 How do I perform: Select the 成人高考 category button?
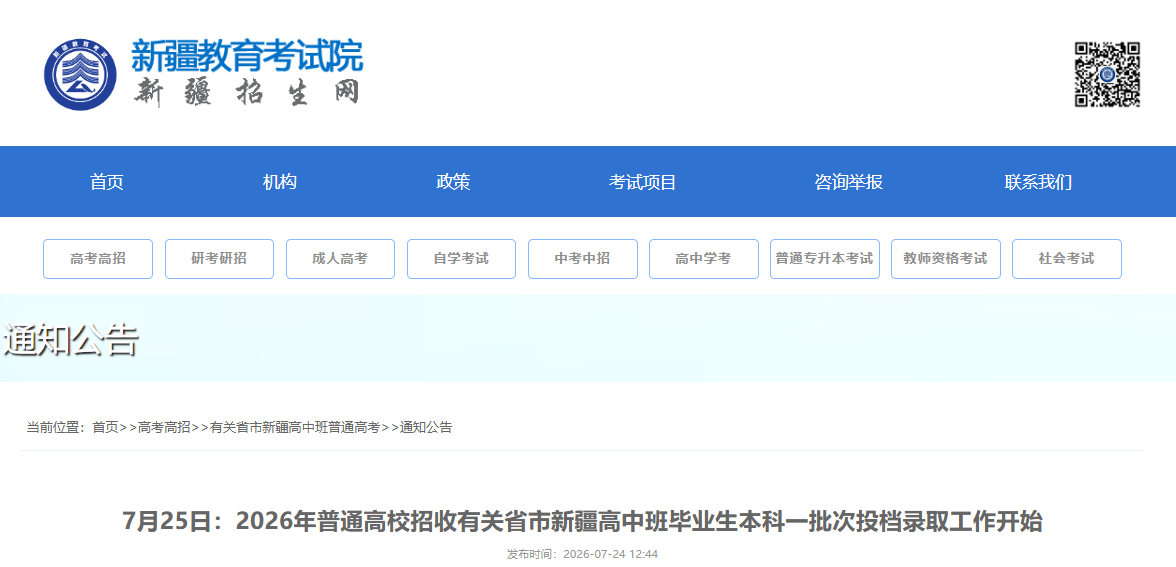340,259
